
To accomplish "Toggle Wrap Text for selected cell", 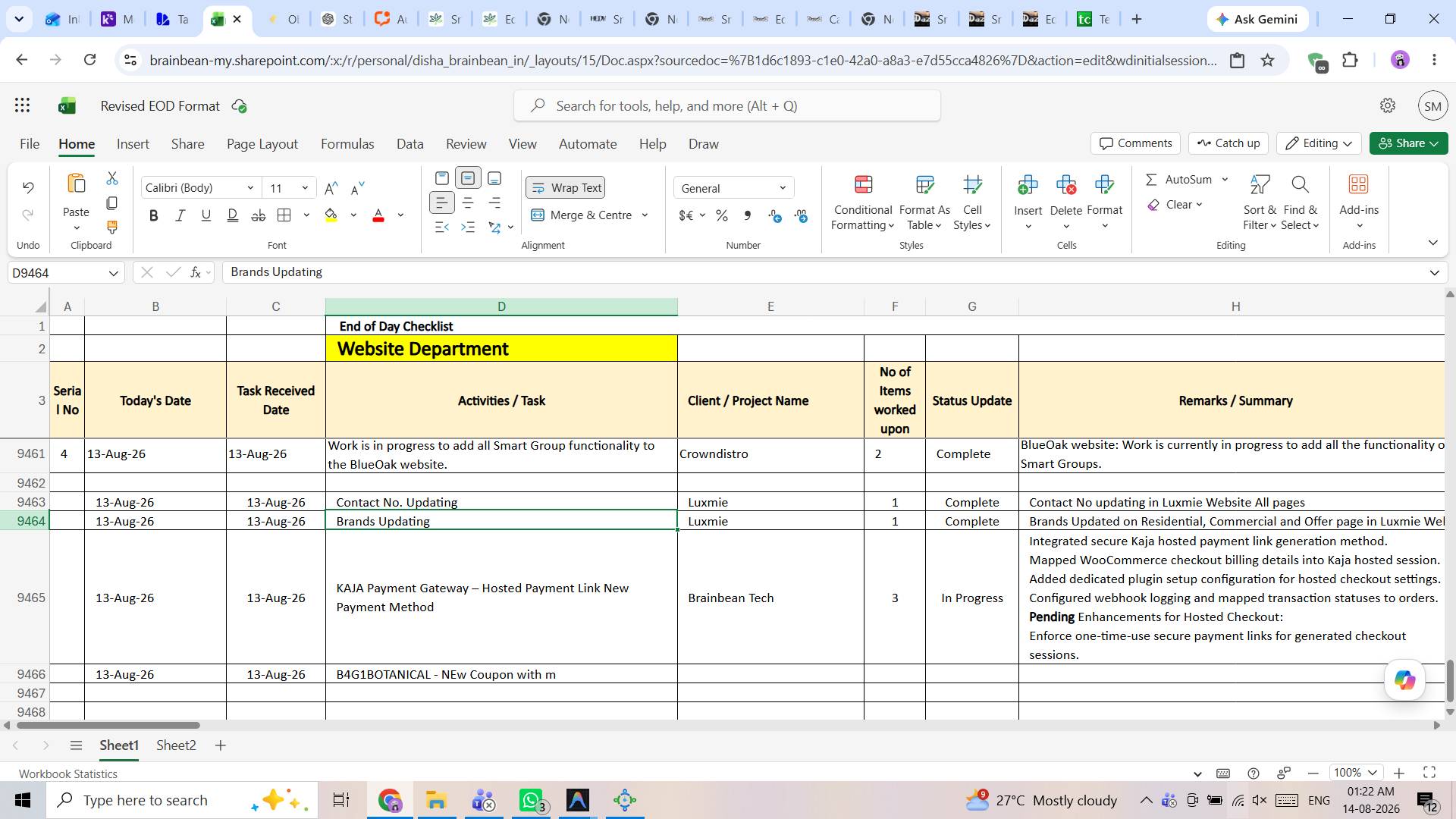I will pyautogui.click(x=566, y=187).
